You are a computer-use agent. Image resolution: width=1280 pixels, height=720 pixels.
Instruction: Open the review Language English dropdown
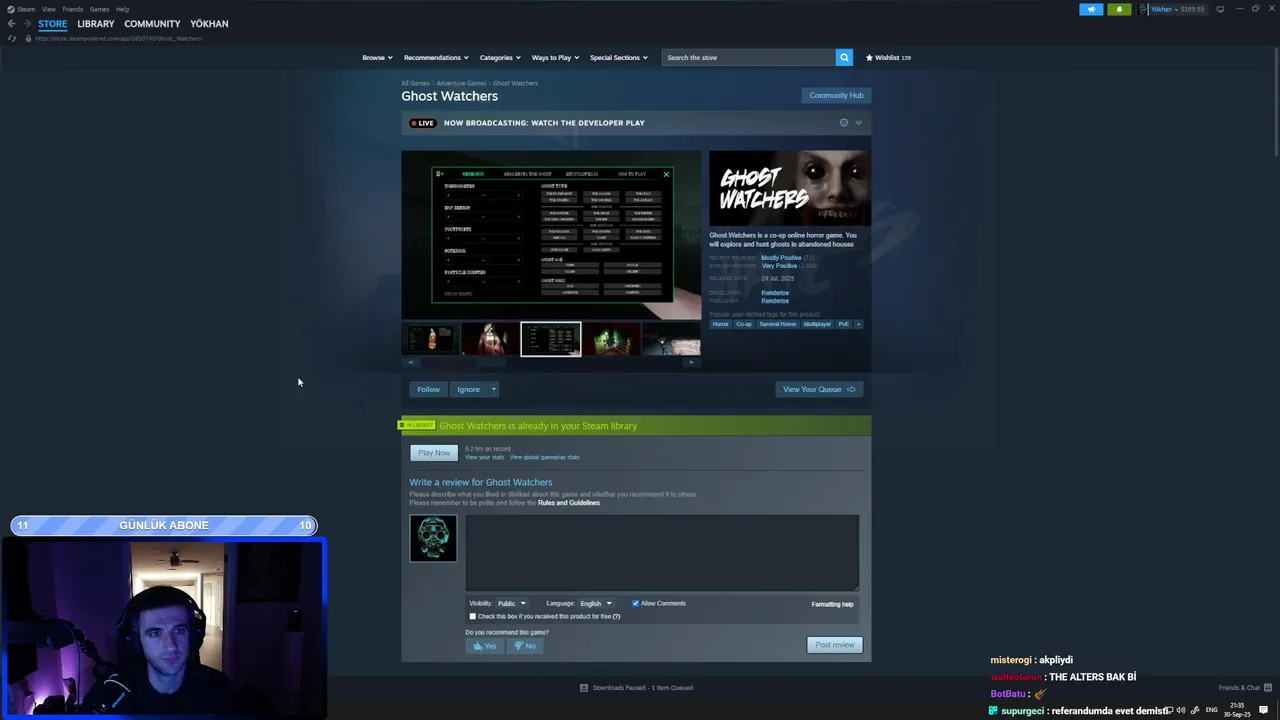point(595,603)
